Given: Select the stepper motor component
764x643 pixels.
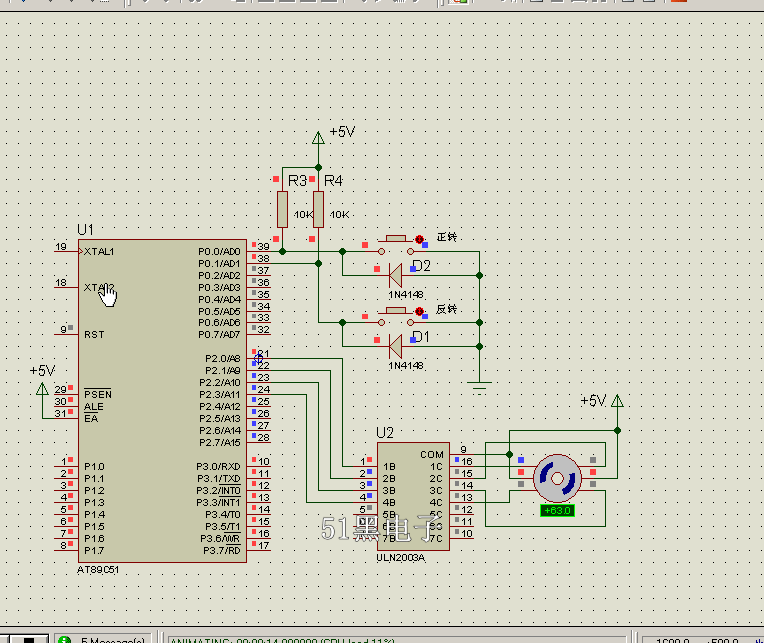Looking at the screenshot, I should [556, 479].
